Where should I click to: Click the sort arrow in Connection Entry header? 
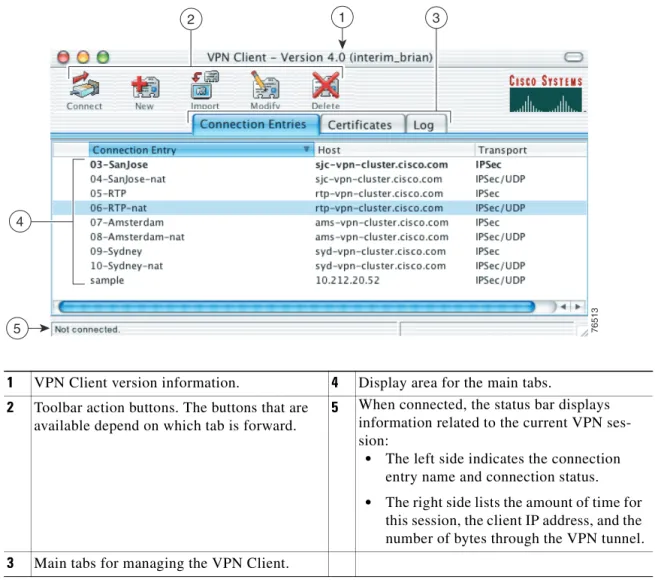(x=306, y=149)
